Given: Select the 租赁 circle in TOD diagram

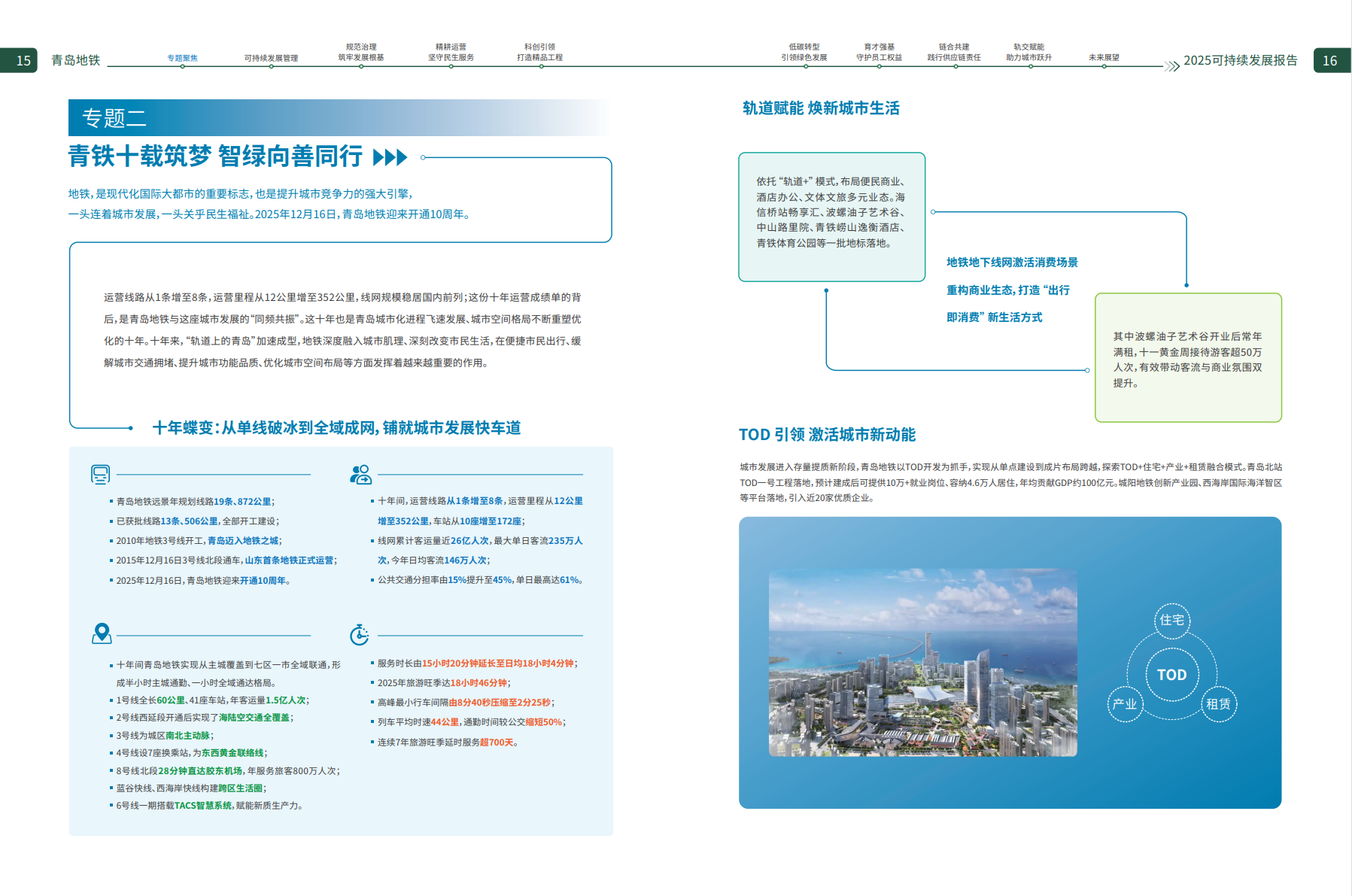Looking at the screenshot, I should click(x=1218, y=703).
